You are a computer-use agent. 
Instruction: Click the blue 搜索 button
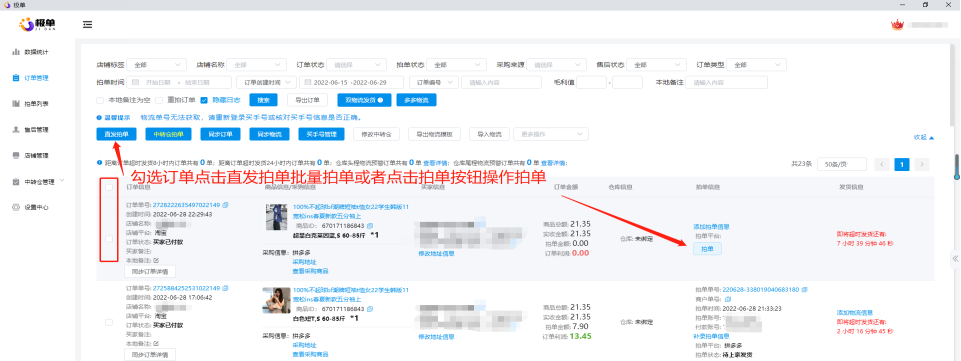[x=264, y=100]
